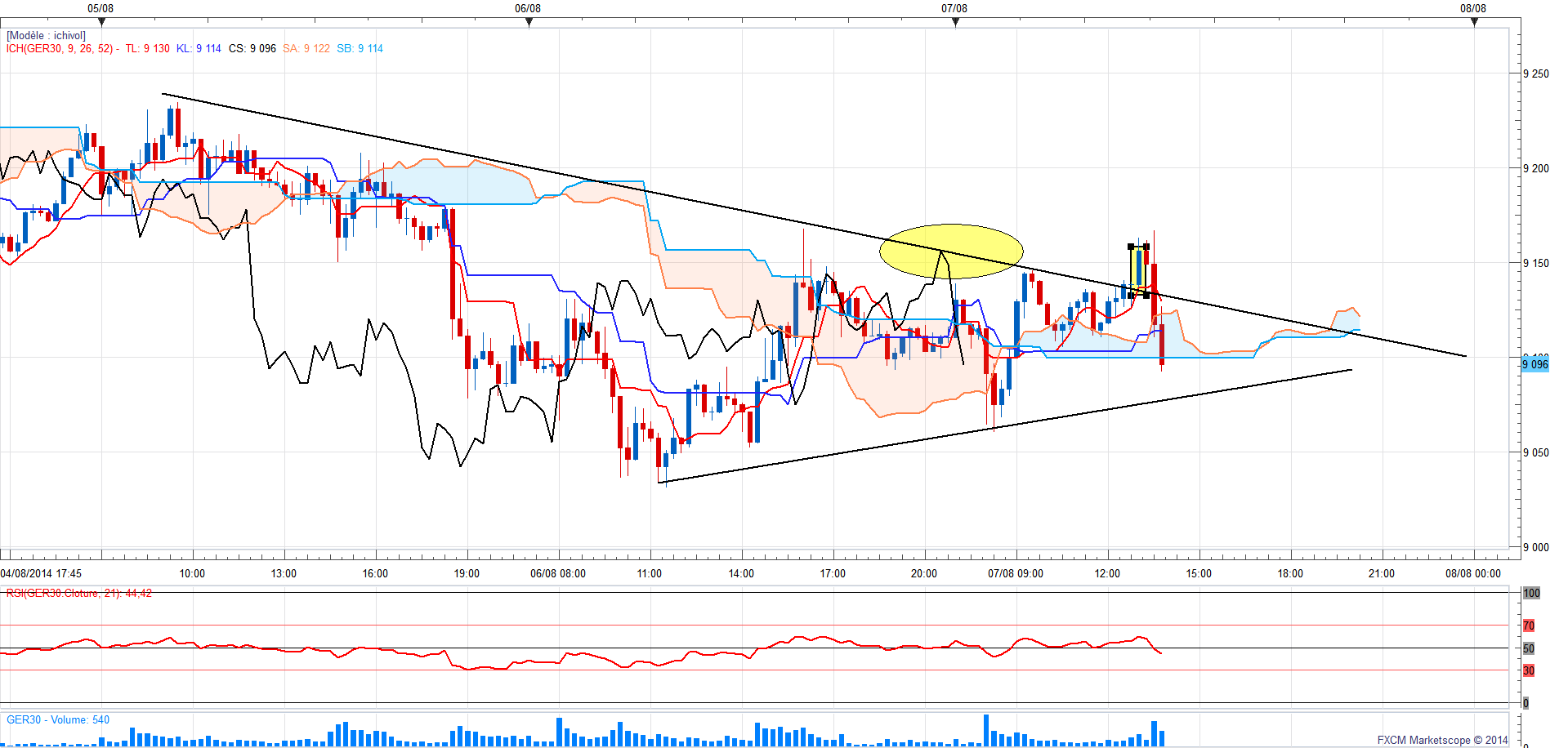Open the ICH(GER30, 9, 26, 52) indicator label
Viewport: 1568px width, 748px height.
click(60, 49)
